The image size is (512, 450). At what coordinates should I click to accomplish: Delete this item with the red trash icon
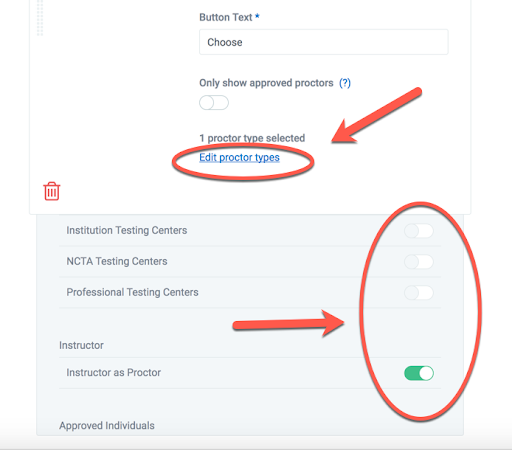[52, 191]
